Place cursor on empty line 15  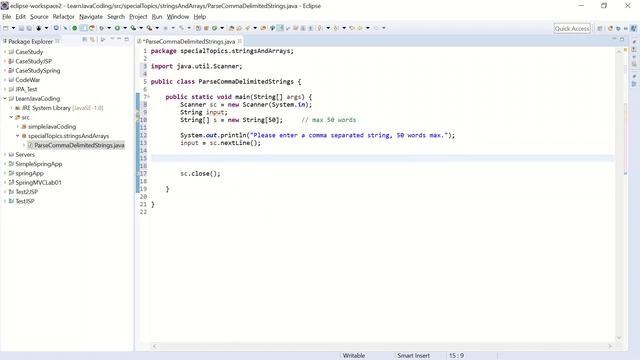382,158
